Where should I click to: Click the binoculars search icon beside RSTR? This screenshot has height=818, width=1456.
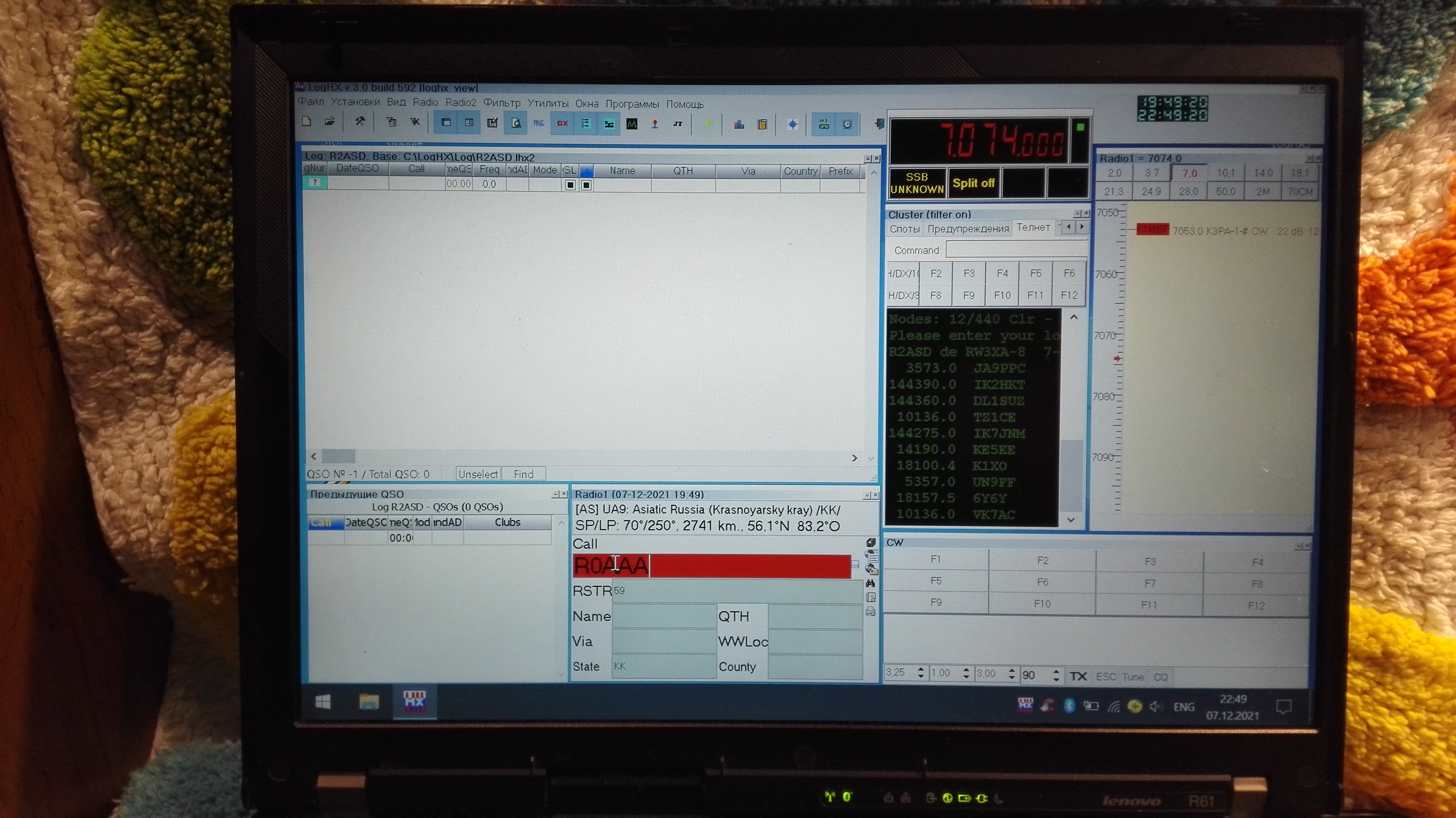coord(870,583)
